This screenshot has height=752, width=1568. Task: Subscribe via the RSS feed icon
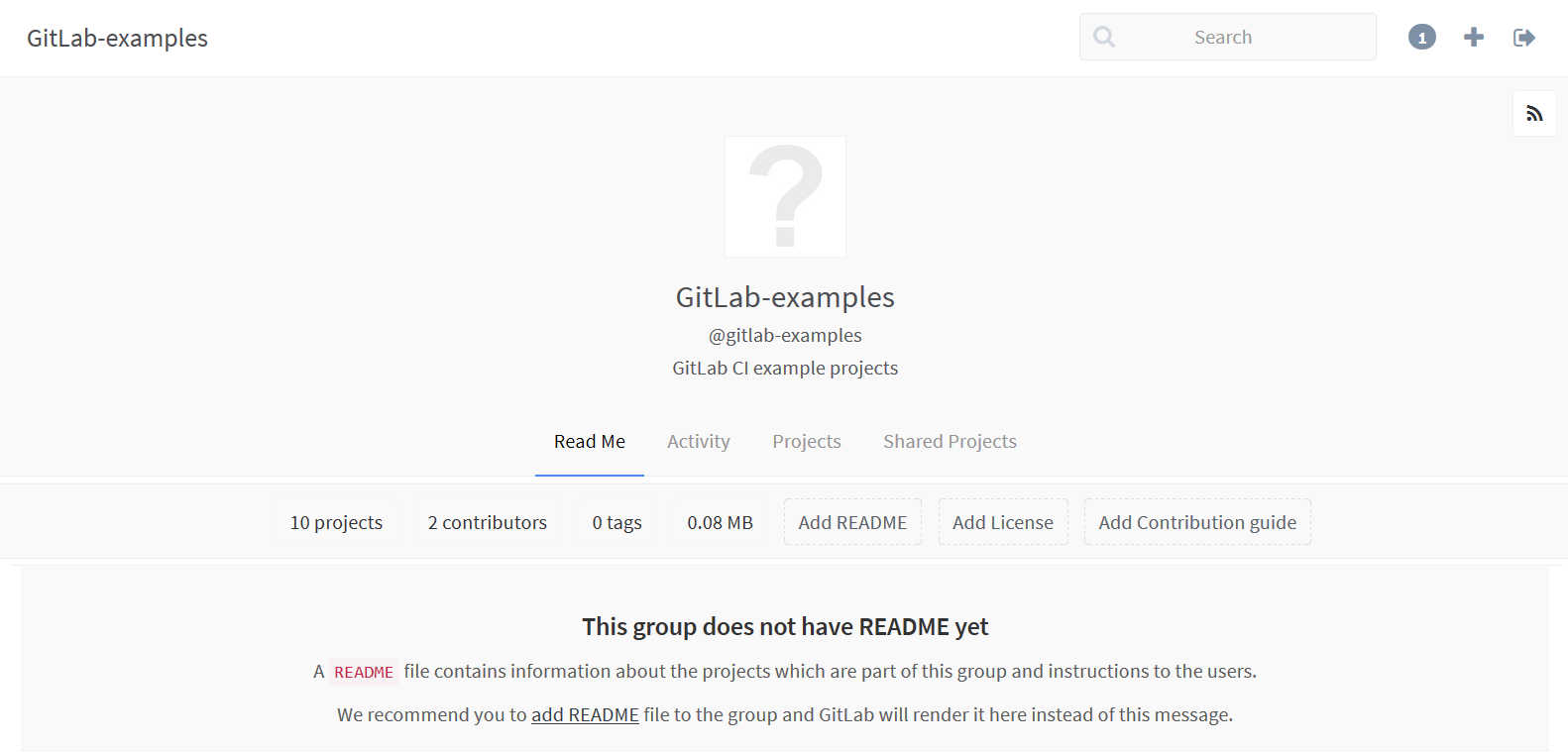[1534, 114]
